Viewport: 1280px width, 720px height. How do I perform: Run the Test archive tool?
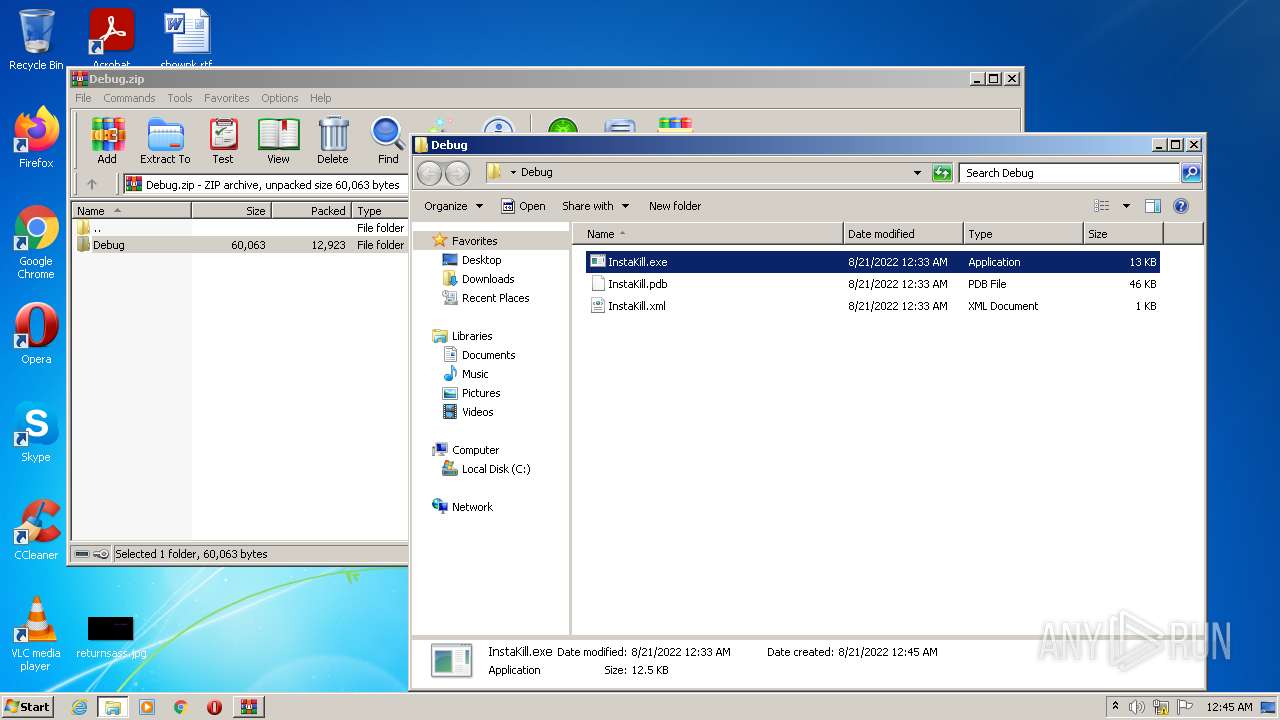(223, 141)
